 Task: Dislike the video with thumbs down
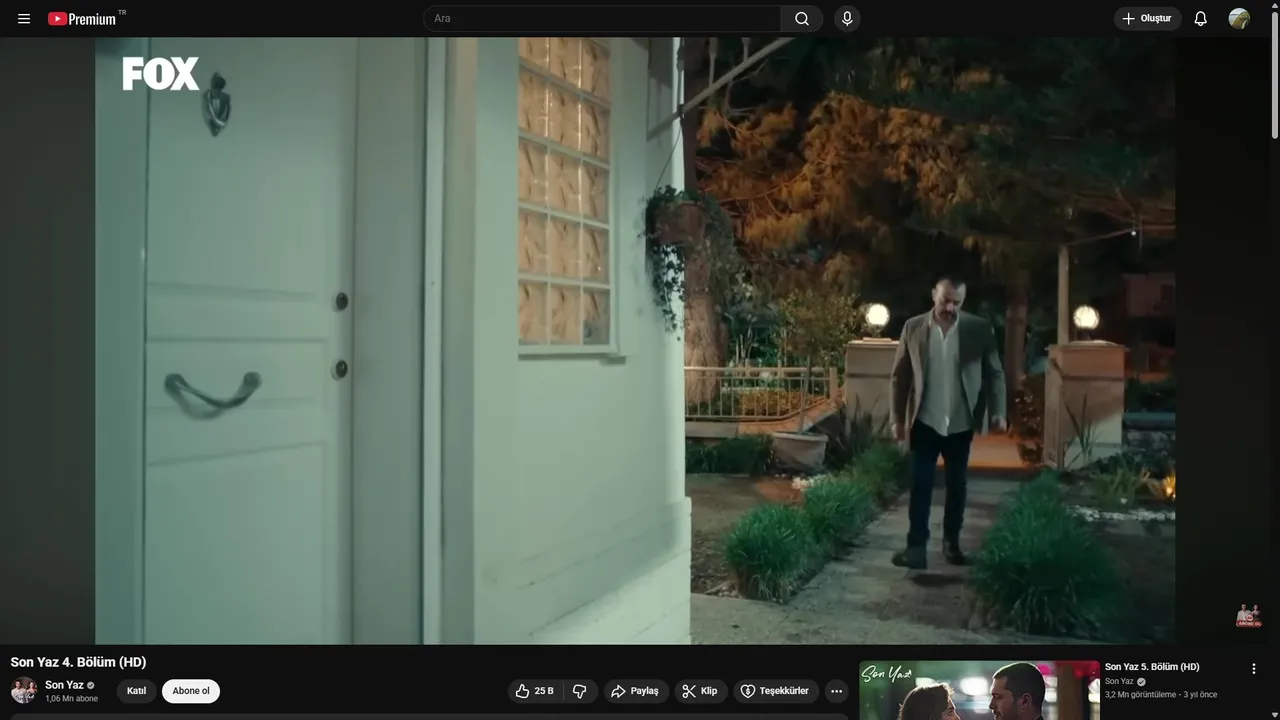coord(580,691)
